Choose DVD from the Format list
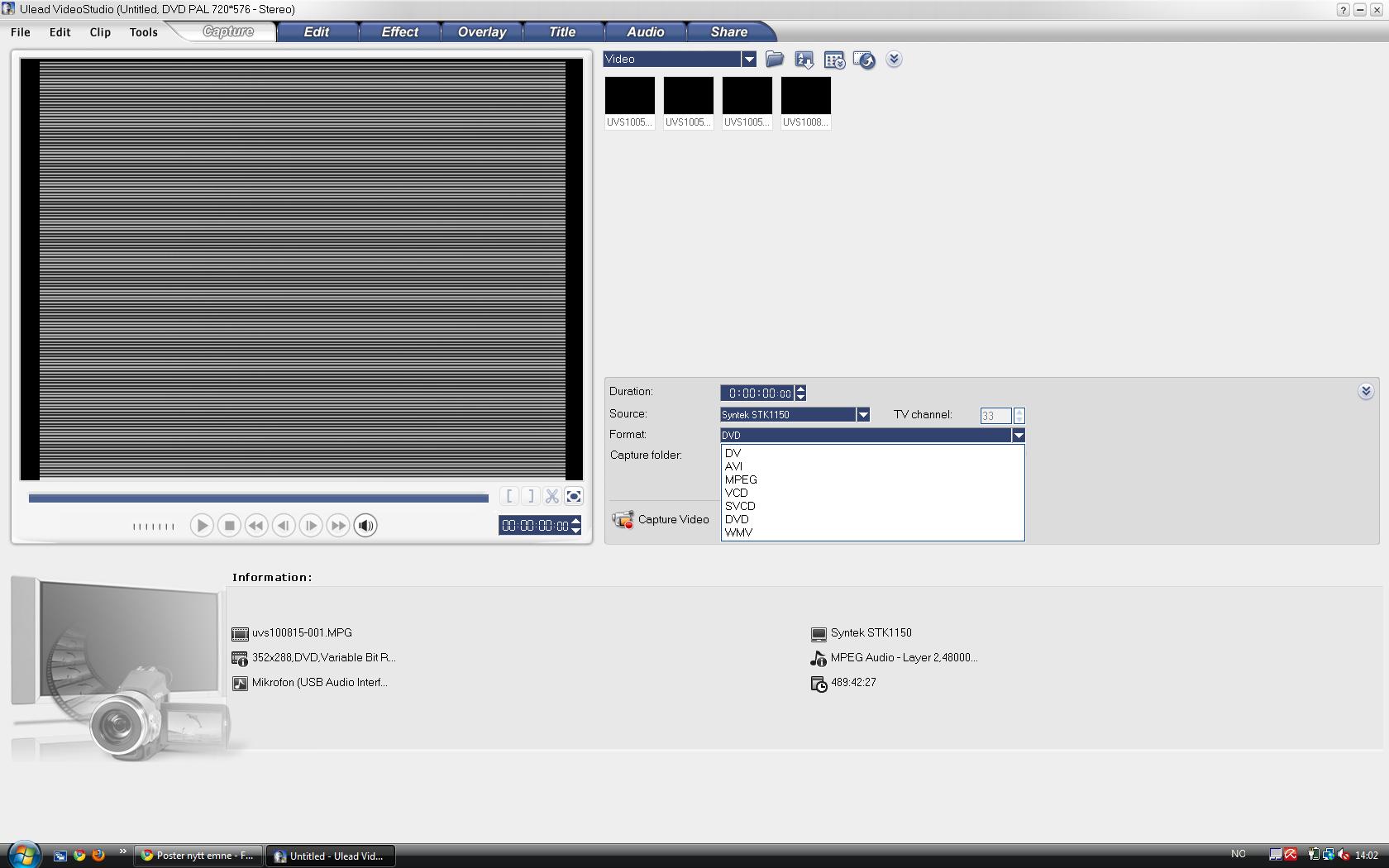1389x868 pixels. point(737,519)
